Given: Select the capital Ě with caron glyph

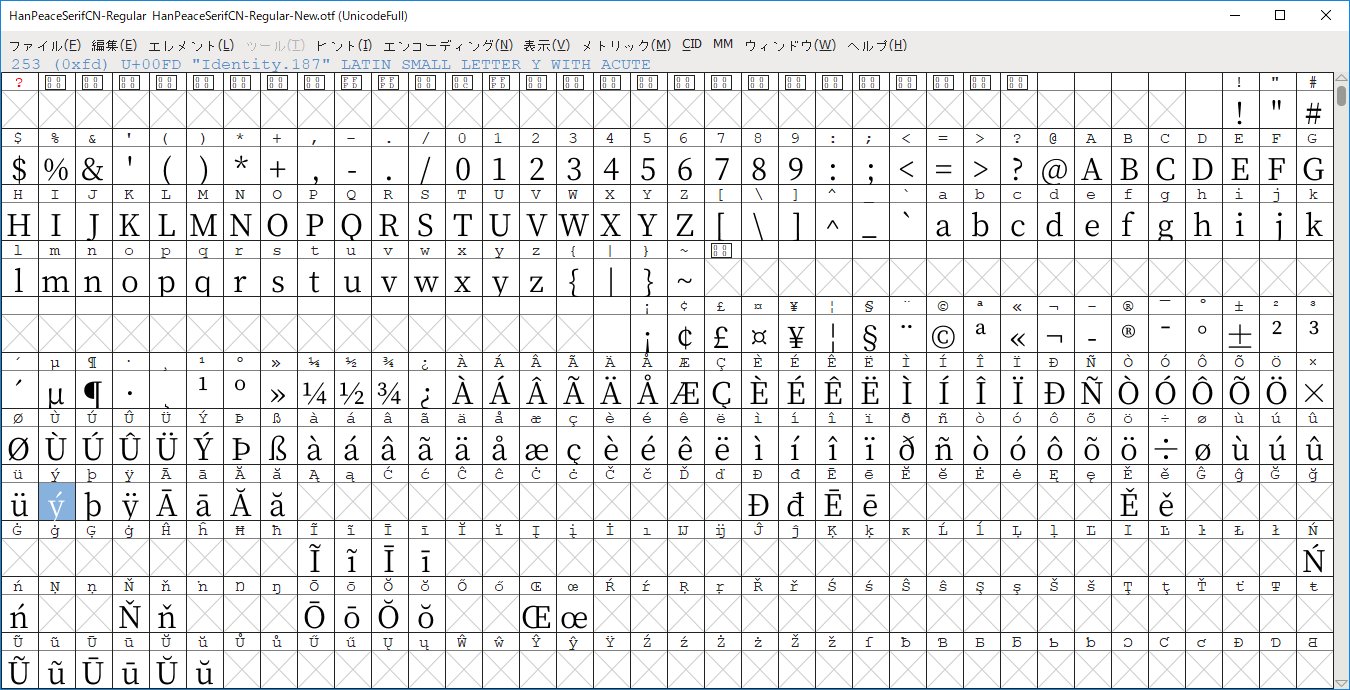Looking at the screenshot, I should [1128, 503].
